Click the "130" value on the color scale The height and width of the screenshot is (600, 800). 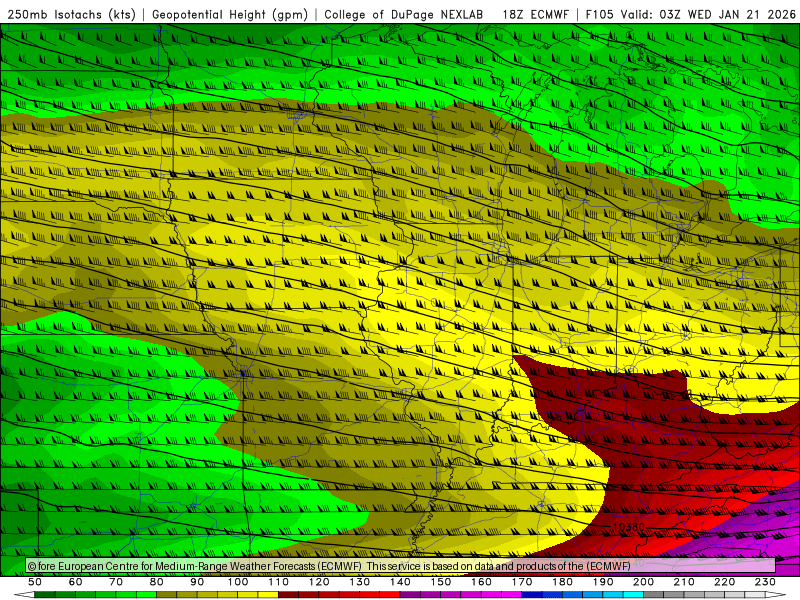click(x=359, y=582)
